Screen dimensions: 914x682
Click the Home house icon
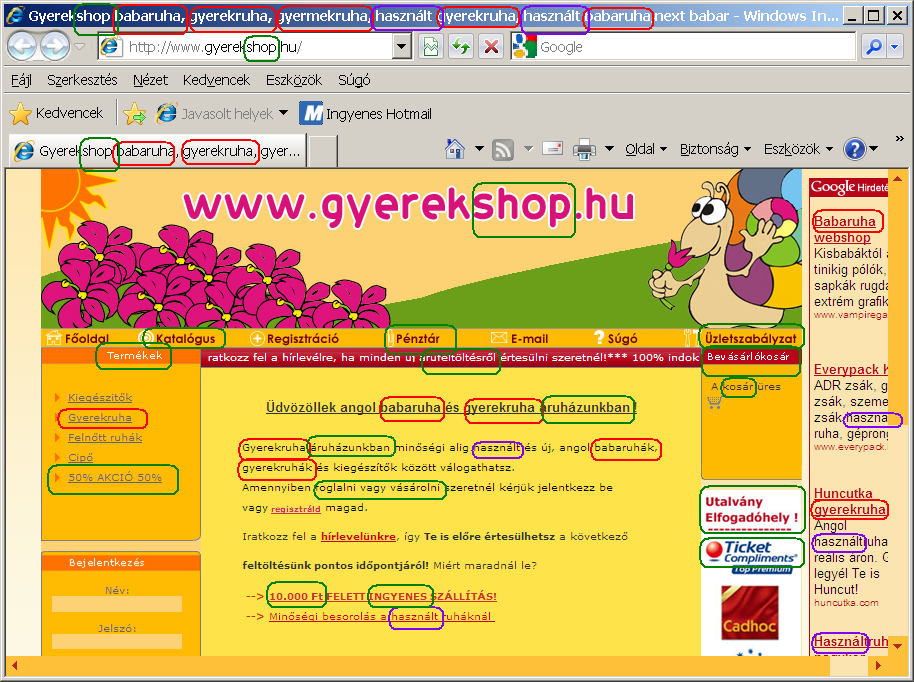coord(455,149)
